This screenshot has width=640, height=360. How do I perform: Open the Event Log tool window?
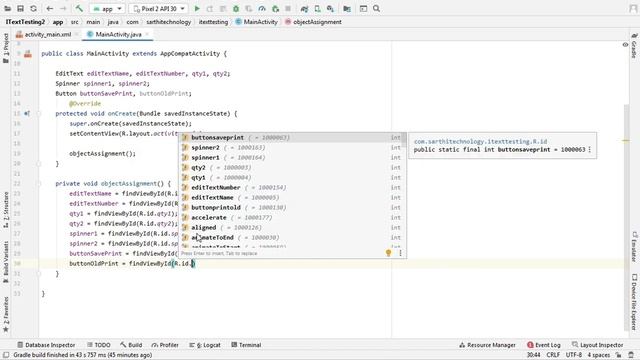tap(544, 345)
